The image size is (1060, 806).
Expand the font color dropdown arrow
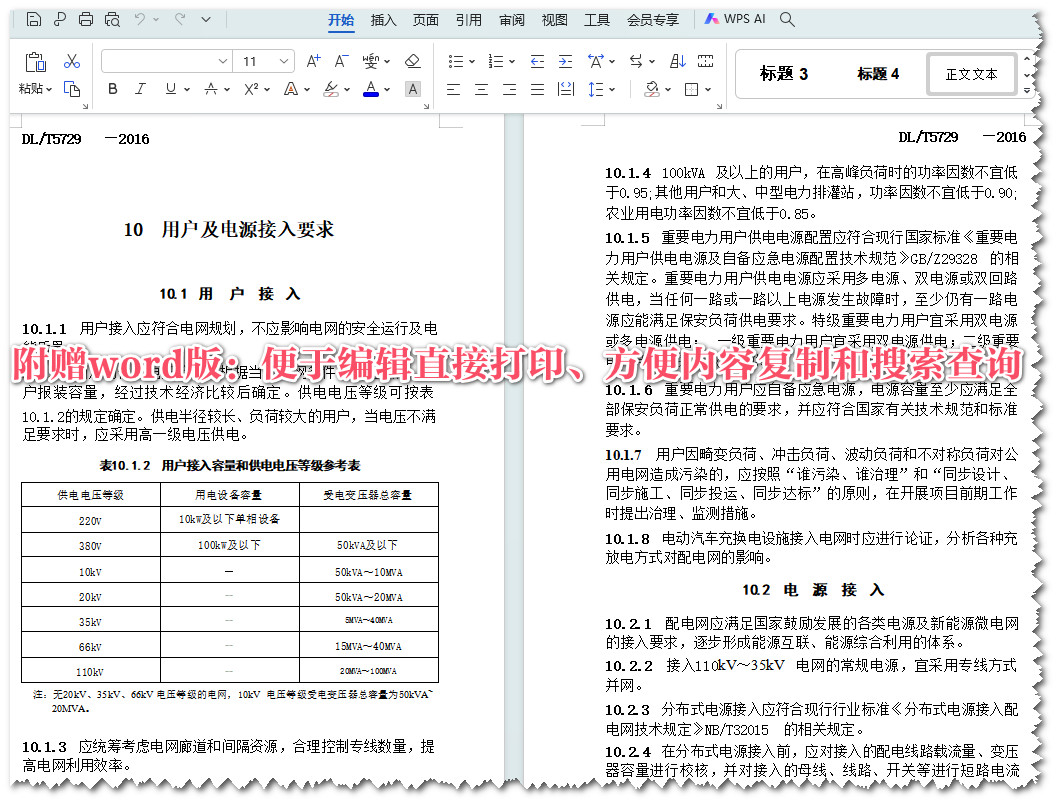[385, 89]
